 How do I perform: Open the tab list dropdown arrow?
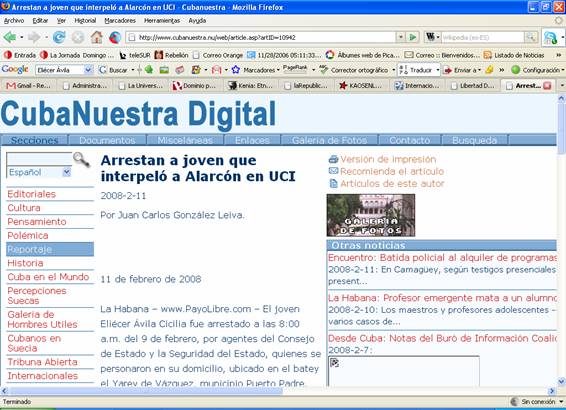[562, 86]
